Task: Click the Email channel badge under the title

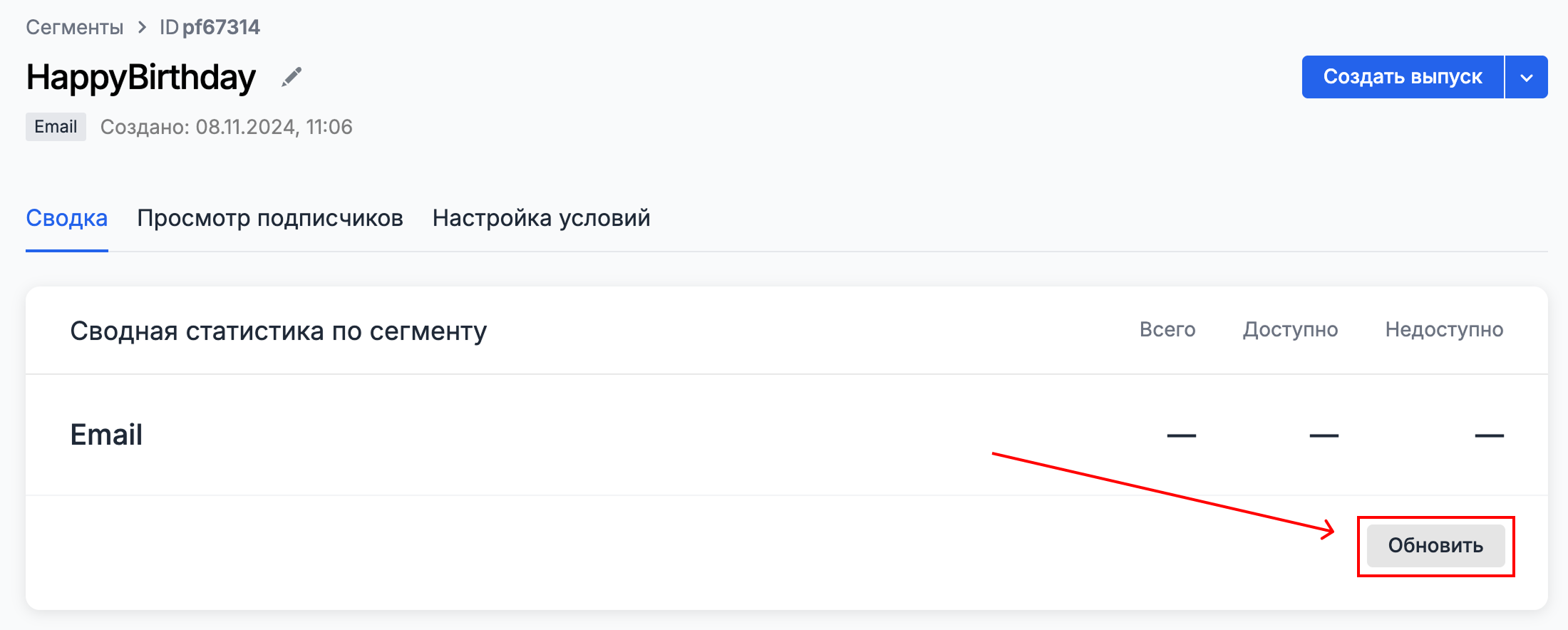Action: pyautogui.click(x=56, y=126)
